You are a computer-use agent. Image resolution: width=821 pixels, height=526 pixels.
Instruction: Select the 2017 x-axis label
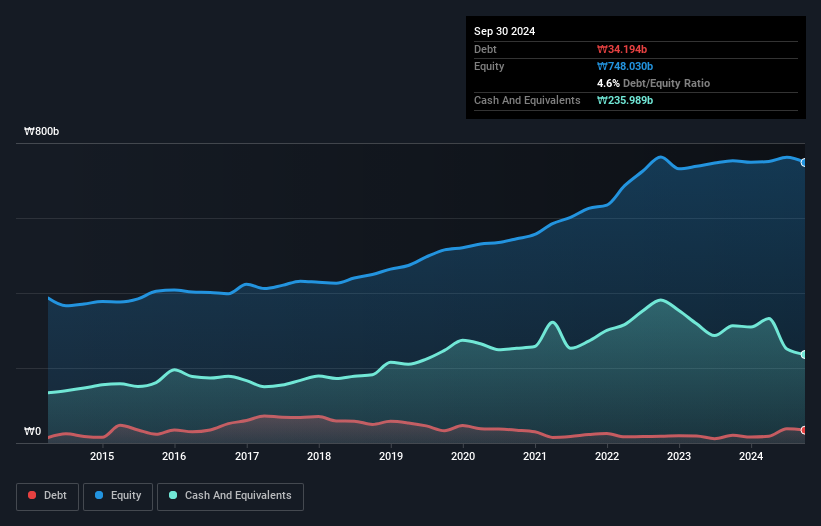(247, 456)
